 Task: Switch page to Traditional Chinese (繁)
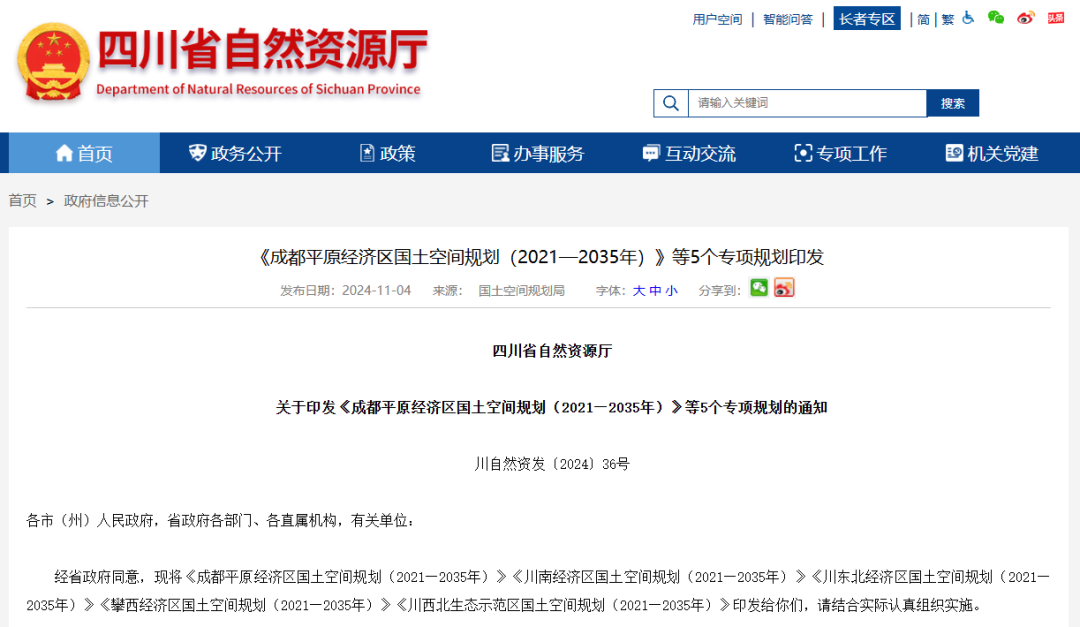(946, 18)
